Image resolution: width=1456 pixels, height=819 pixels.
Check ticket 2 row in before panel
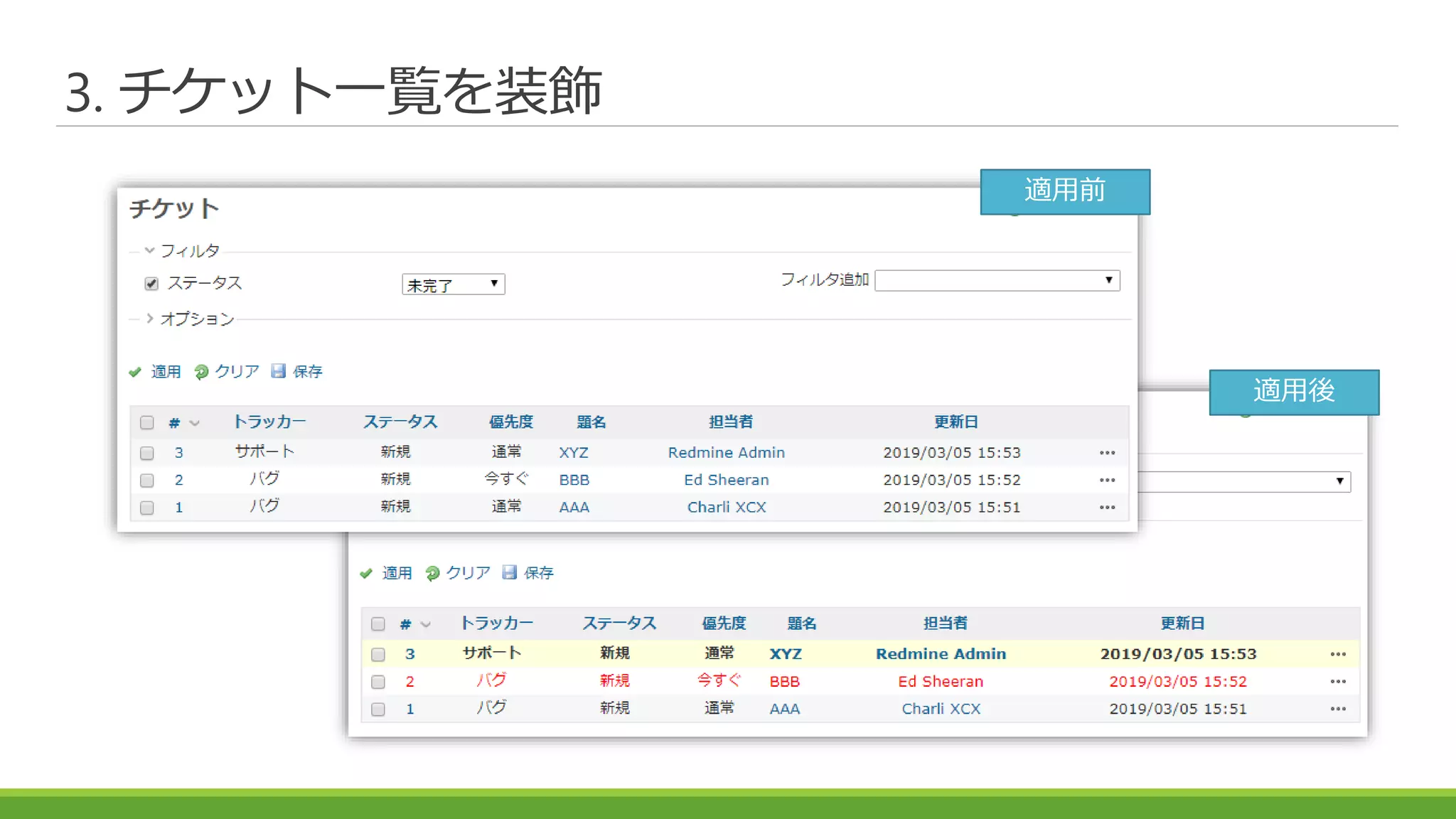click(147, 481)
